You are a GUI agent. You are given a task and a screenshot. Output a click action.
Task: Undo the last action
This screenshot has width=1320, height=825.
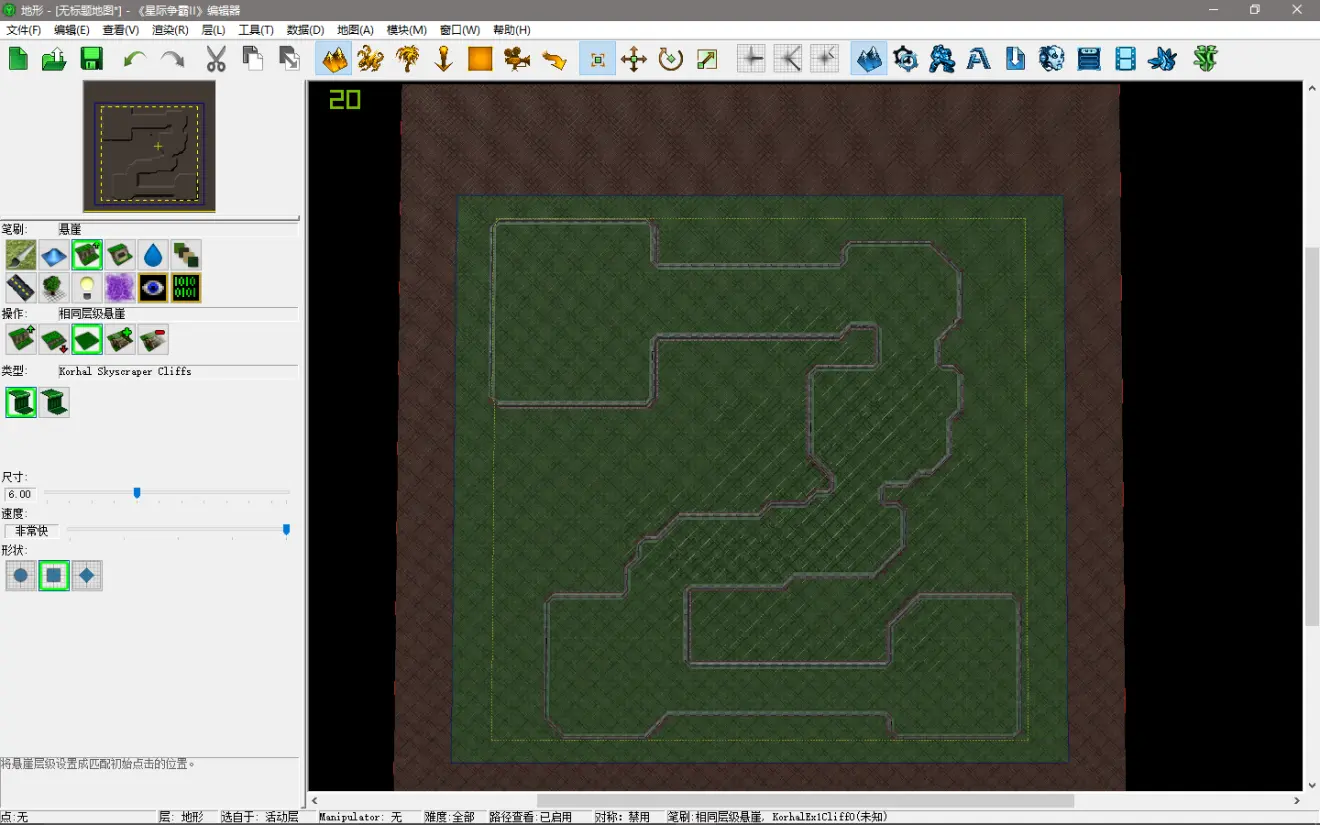(x=135, y=59)
